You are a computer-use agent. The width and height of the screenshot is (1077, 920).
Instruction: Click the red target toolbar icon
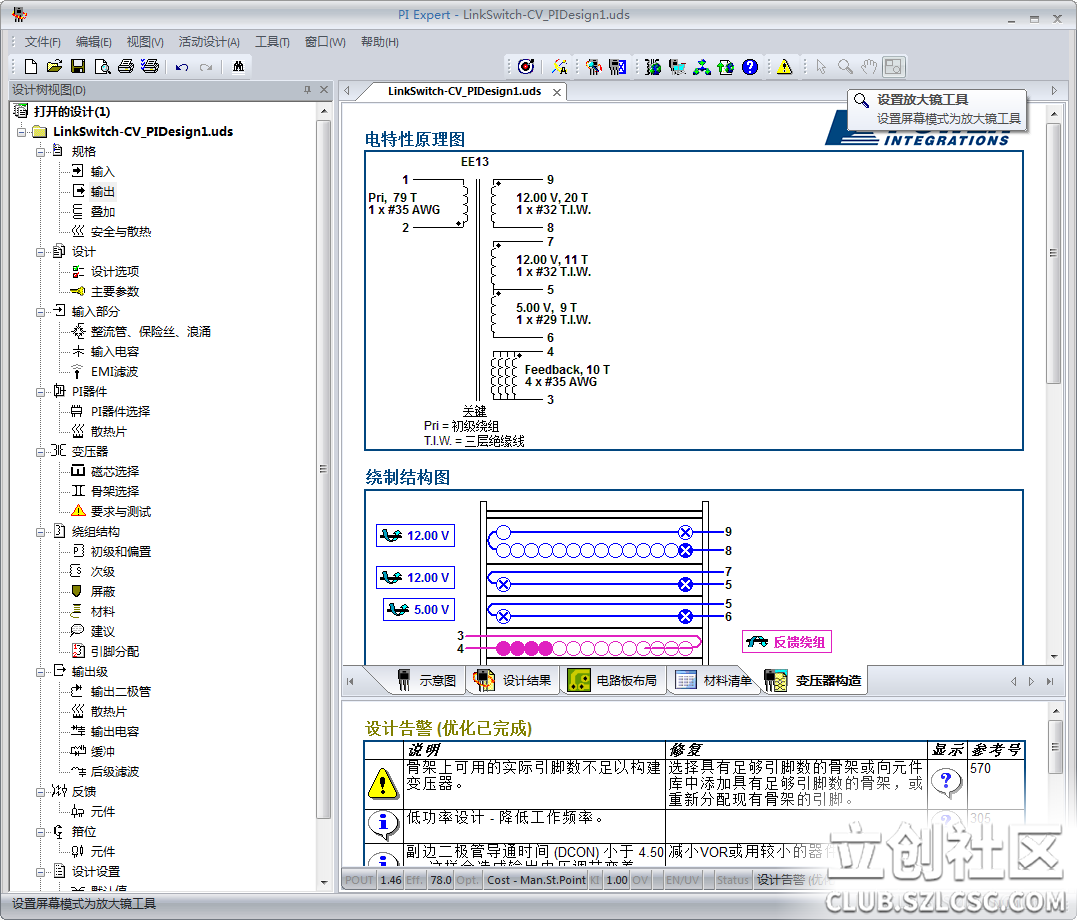[526, 67]
